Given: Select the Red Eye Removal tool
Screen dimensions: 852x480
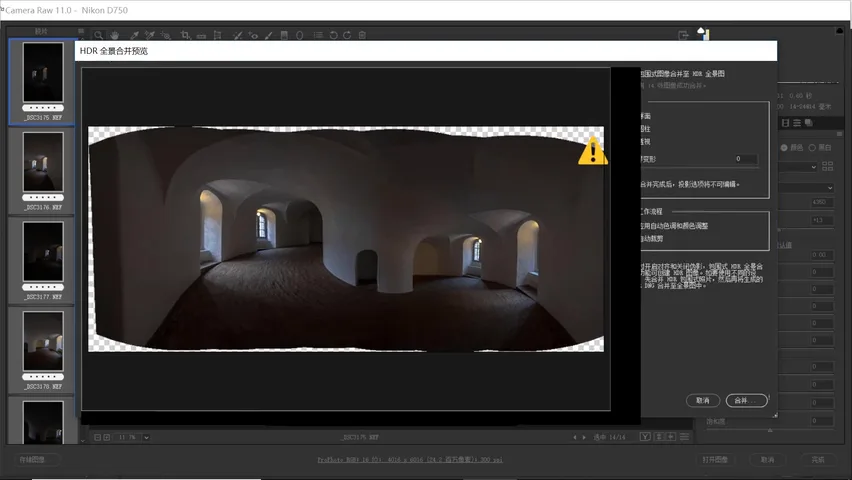Looking at the screenshot, I should pos(253,35).
